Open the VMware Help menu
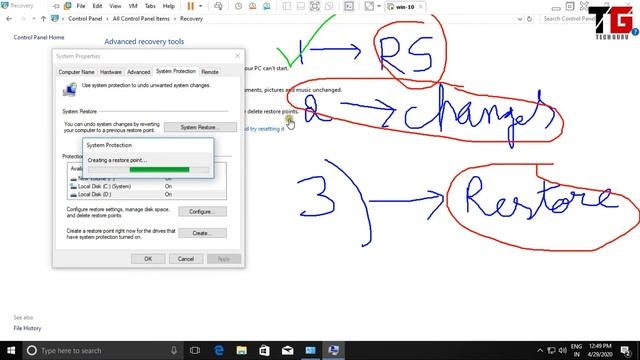 tap(169, 6)
